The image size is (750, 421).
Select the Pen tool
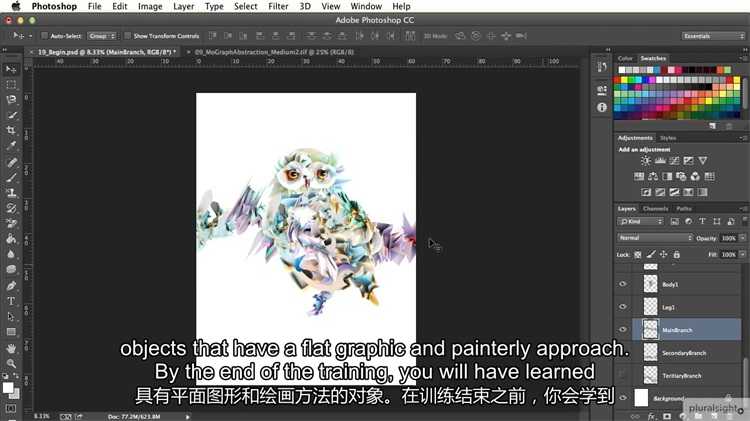point(11,286)
